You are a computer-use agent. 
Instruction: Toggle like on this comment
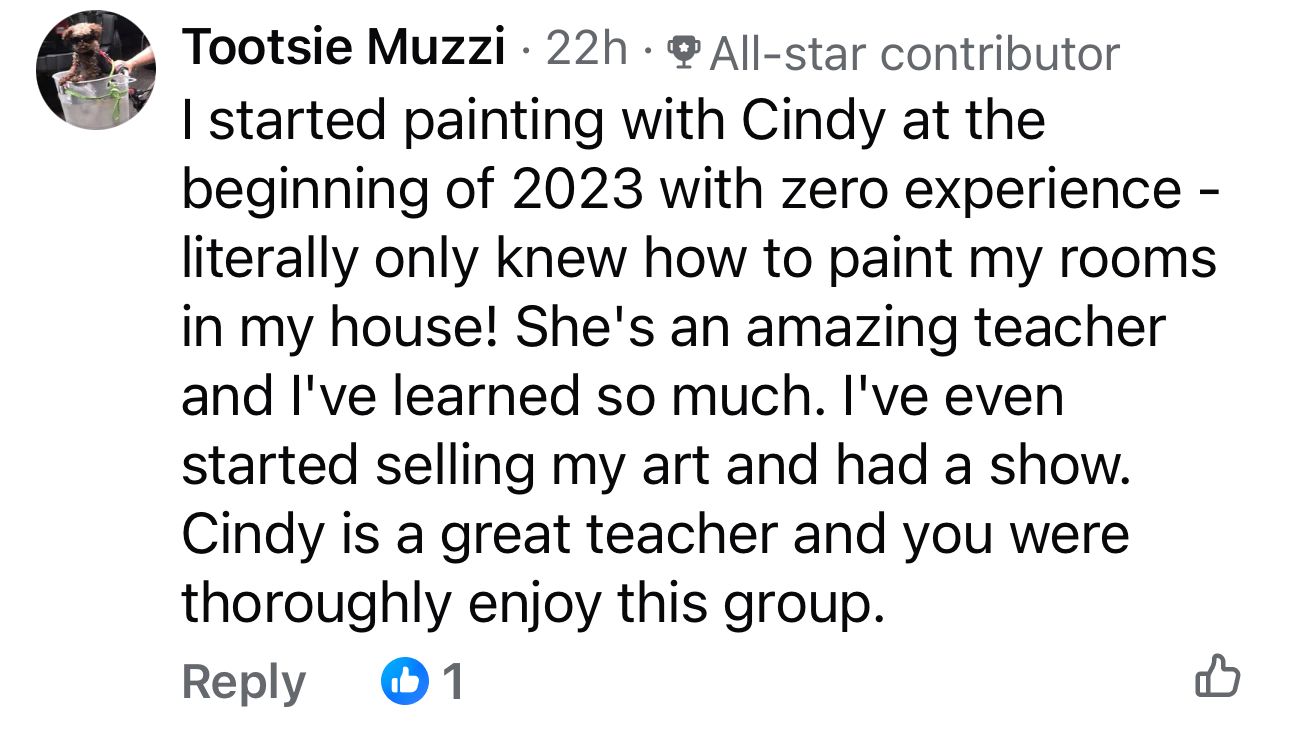[x=1217, y=677]
